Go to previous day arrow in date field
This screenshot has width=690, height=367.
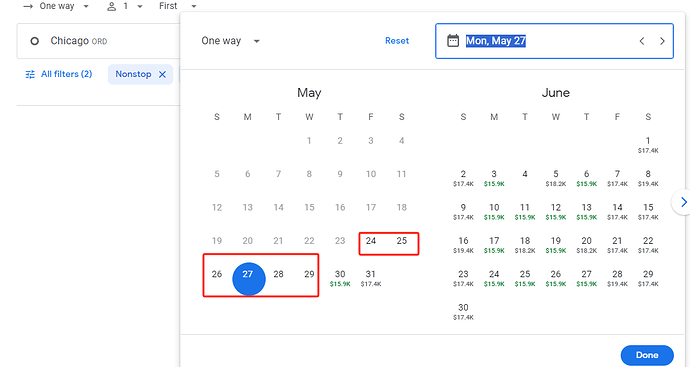click(642, 41)
